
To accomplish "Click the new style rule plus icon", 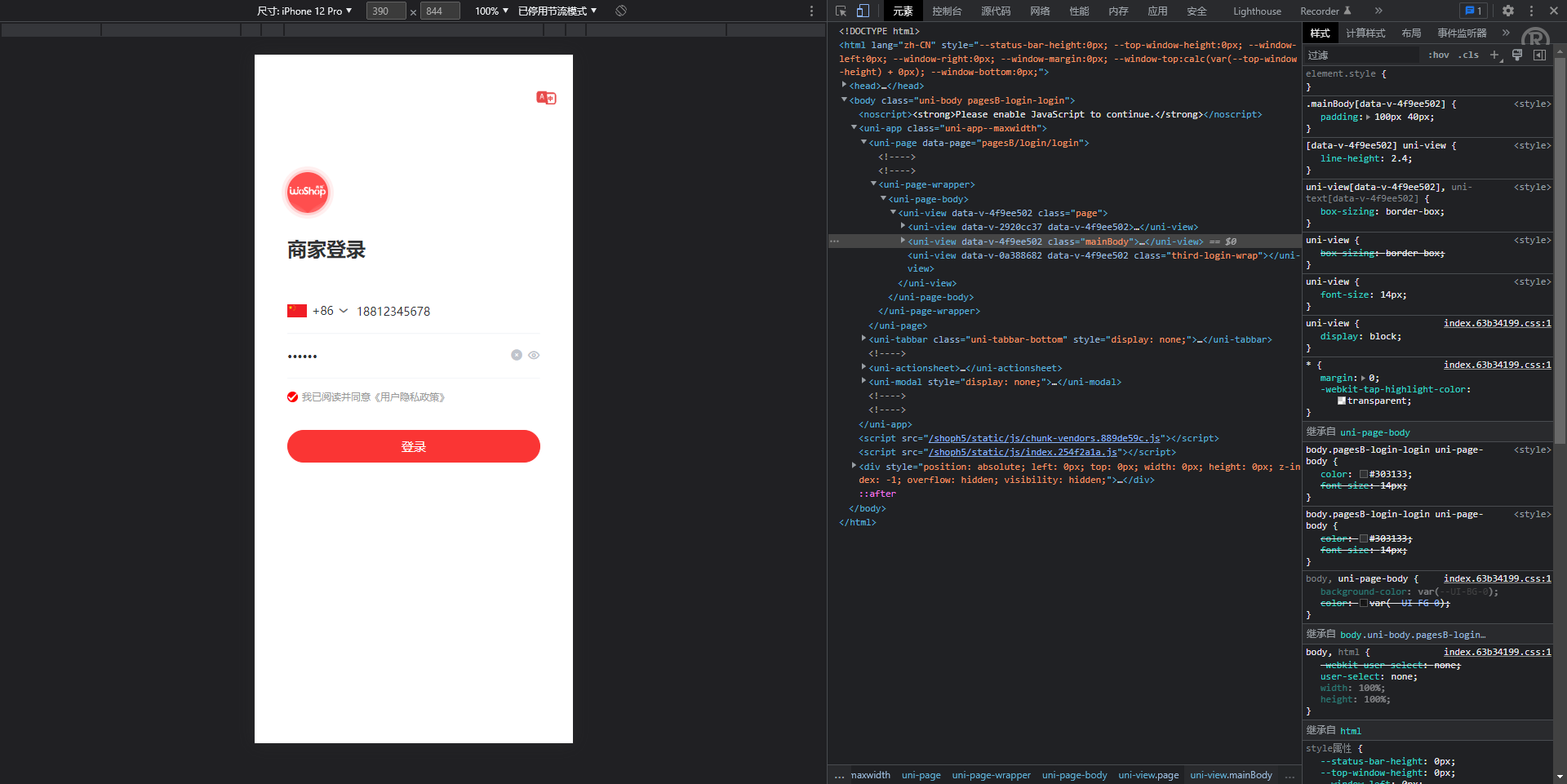I will coord(1494,55).
